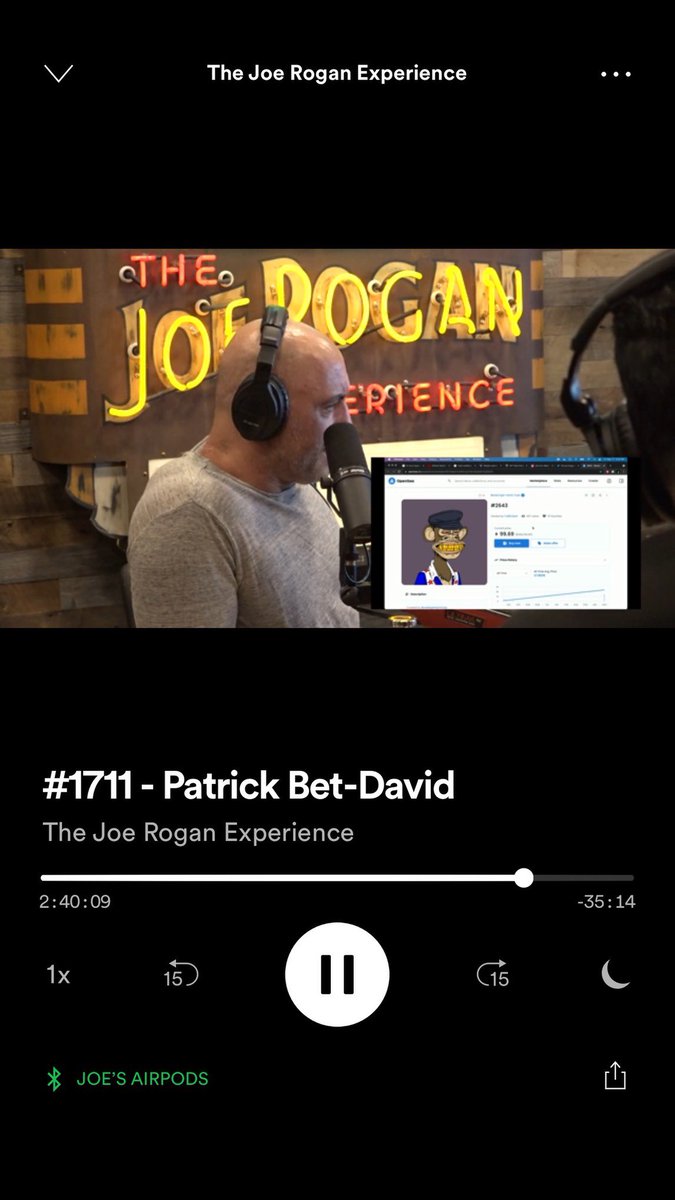This screenshot has height=1200, width=675.
Task: Tap the episode title #1711 - Patrick Bet-David
Action: click(x=249, y=785)
